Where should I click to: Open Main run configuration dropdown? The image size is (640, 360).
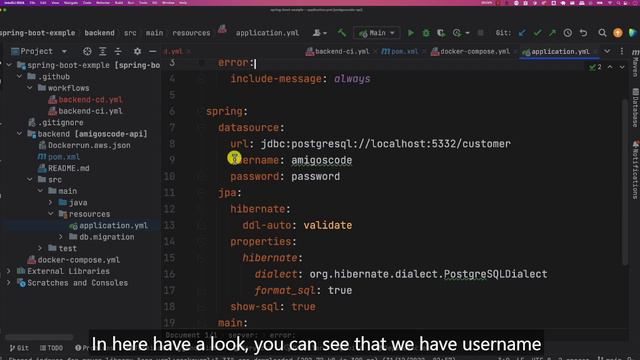[376, 33]
